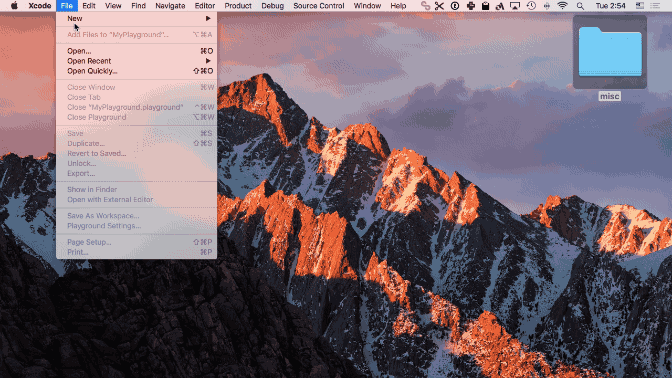672x378 pixels.
Task: Click the Close Window menu item
Action: (x=136, y=87)
